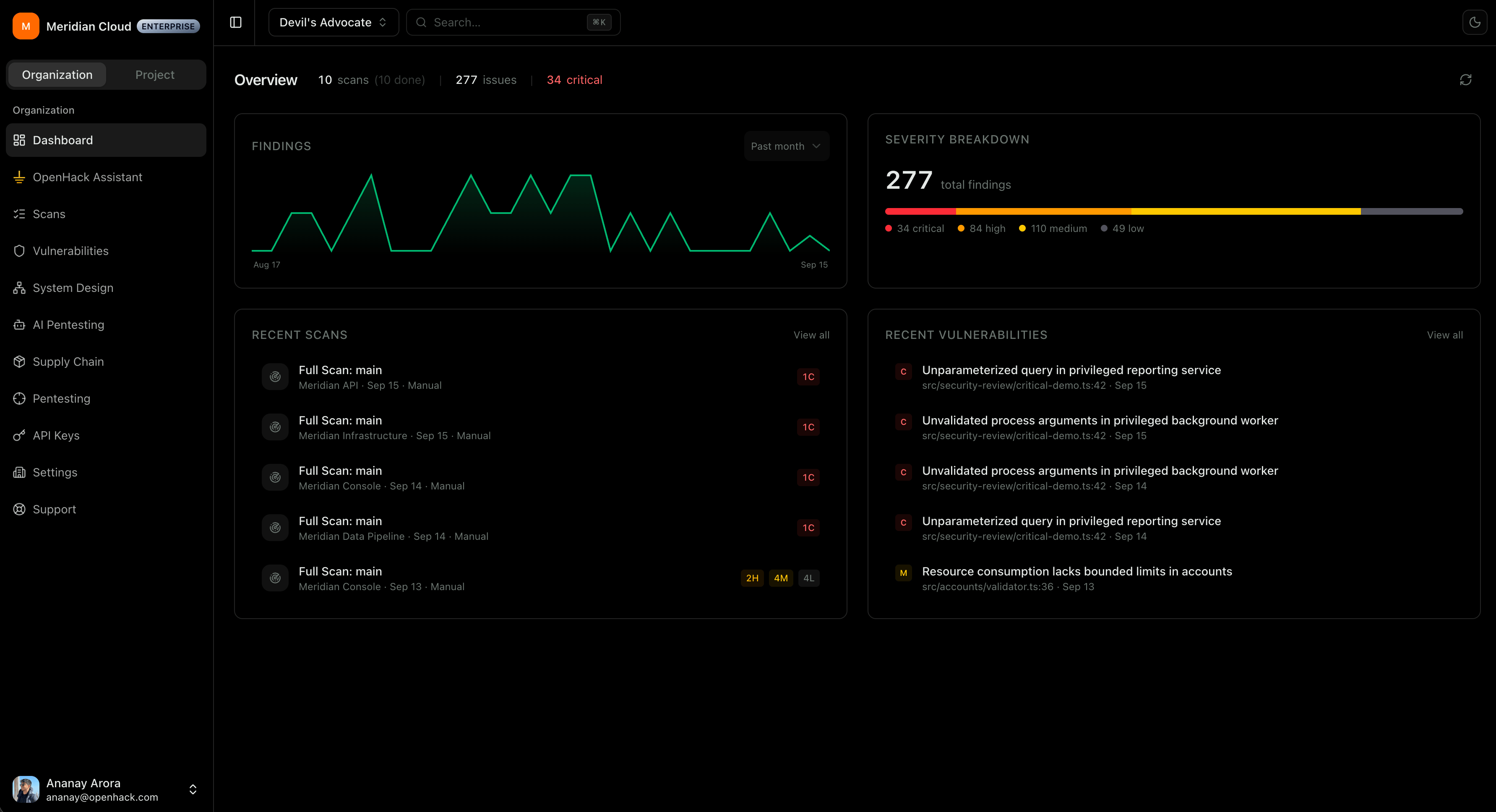Switch to dark mode moon icon

coord(1475,22)
